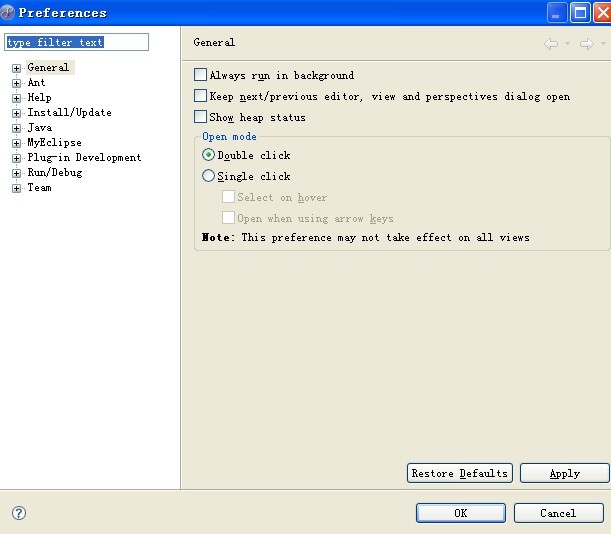Enable Show heap status checkbox
611x534 pixels.
coord(200,117)
